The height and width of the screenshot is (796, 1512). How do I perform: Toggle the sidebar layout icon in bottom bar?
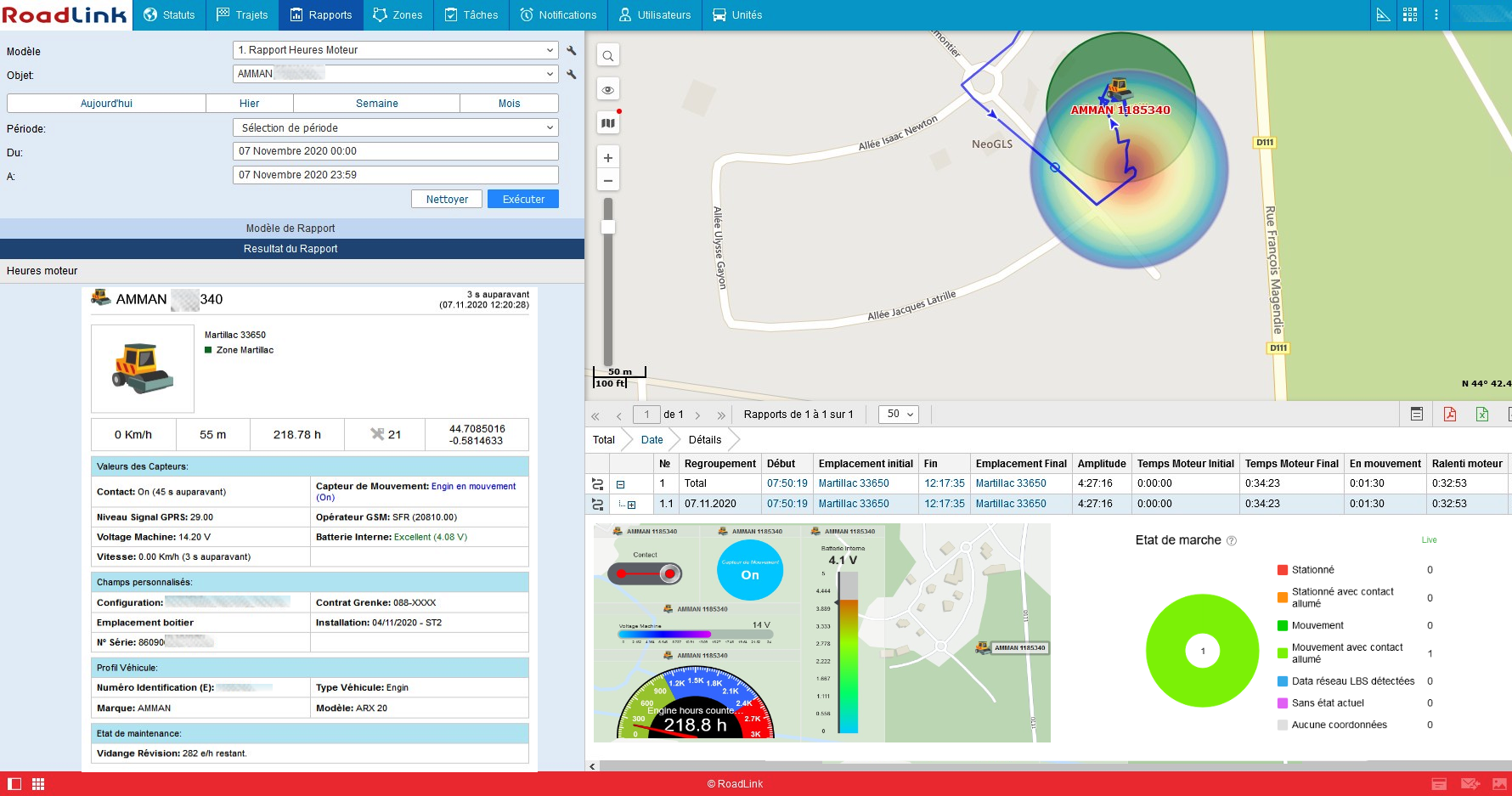(x=14, y=784)
